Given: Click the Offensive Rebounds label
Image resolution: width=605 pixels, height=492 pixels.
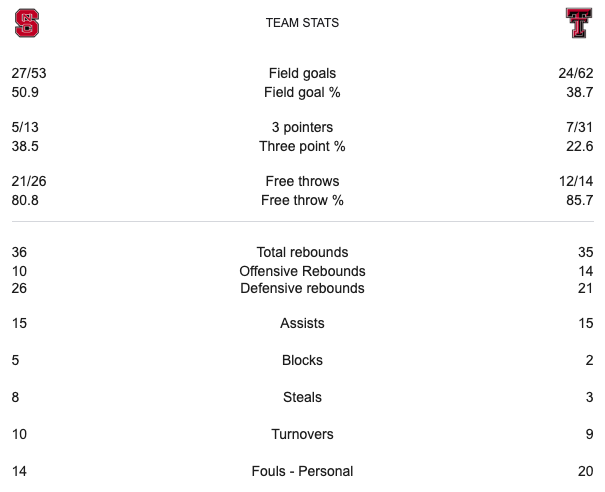Looking at the screenshot, I should (x=302, y=270).
